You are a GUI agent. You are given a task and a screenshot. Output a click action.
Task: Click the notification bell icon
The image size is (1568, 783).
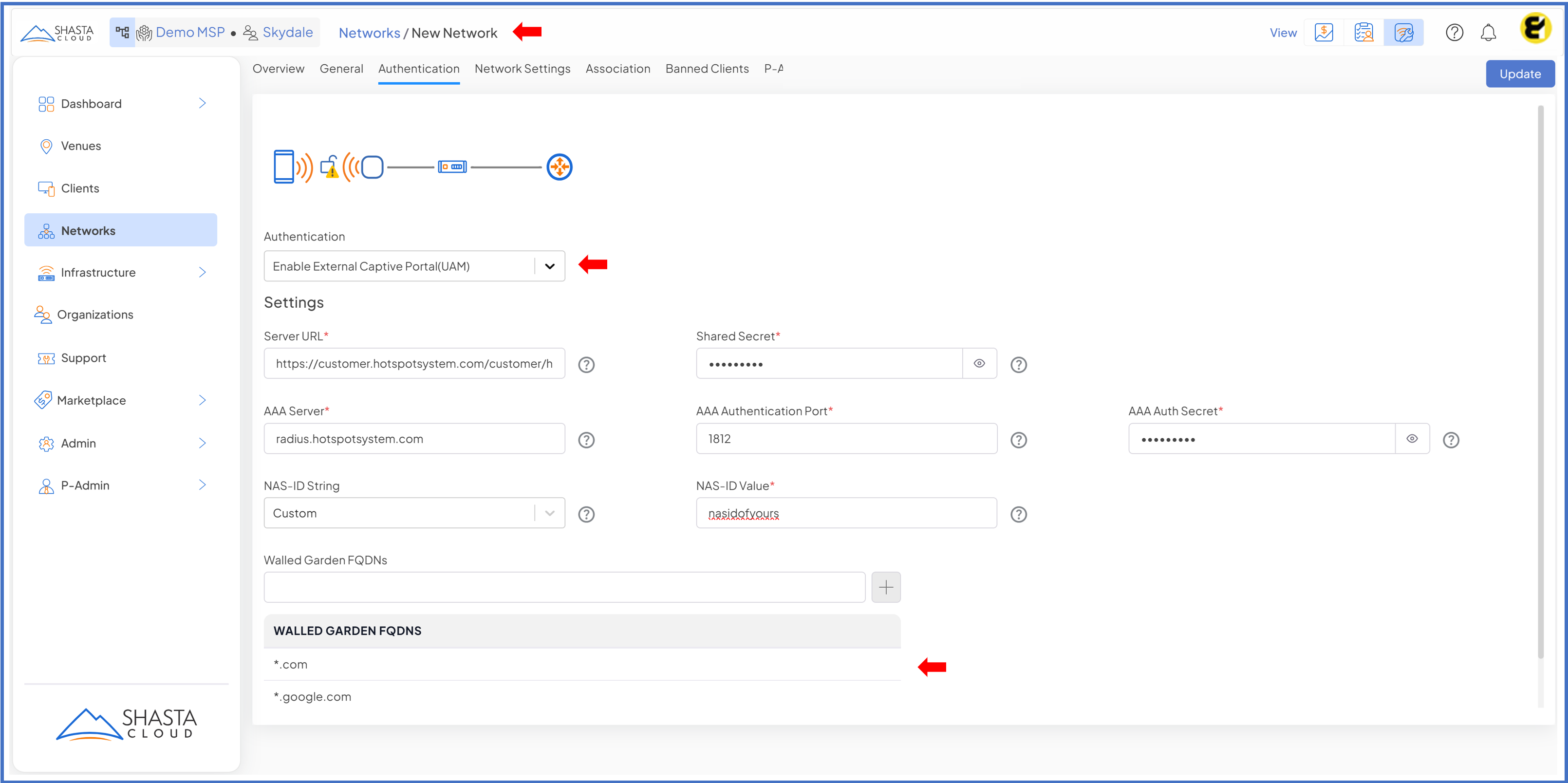[1488, 33]
